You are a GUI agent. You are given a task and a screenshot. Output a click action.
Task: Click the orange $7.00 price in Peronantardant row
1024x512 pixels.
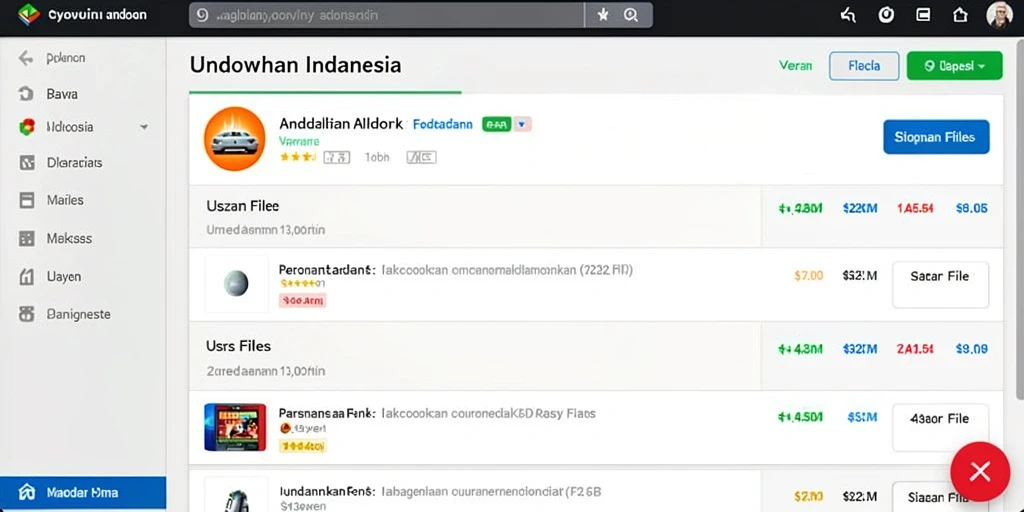(808, 276)
